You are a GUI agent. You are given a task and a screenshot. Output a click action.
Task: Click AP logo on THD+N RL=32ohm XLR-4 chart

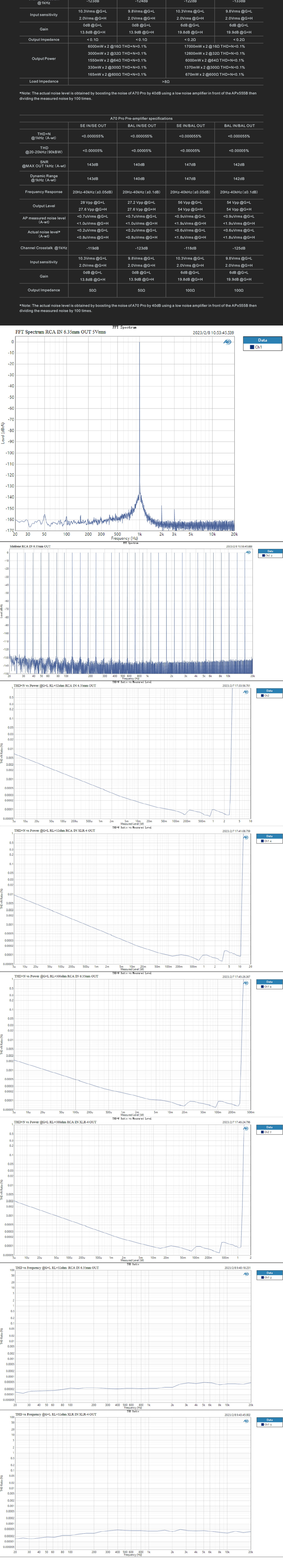coord(246,838)
